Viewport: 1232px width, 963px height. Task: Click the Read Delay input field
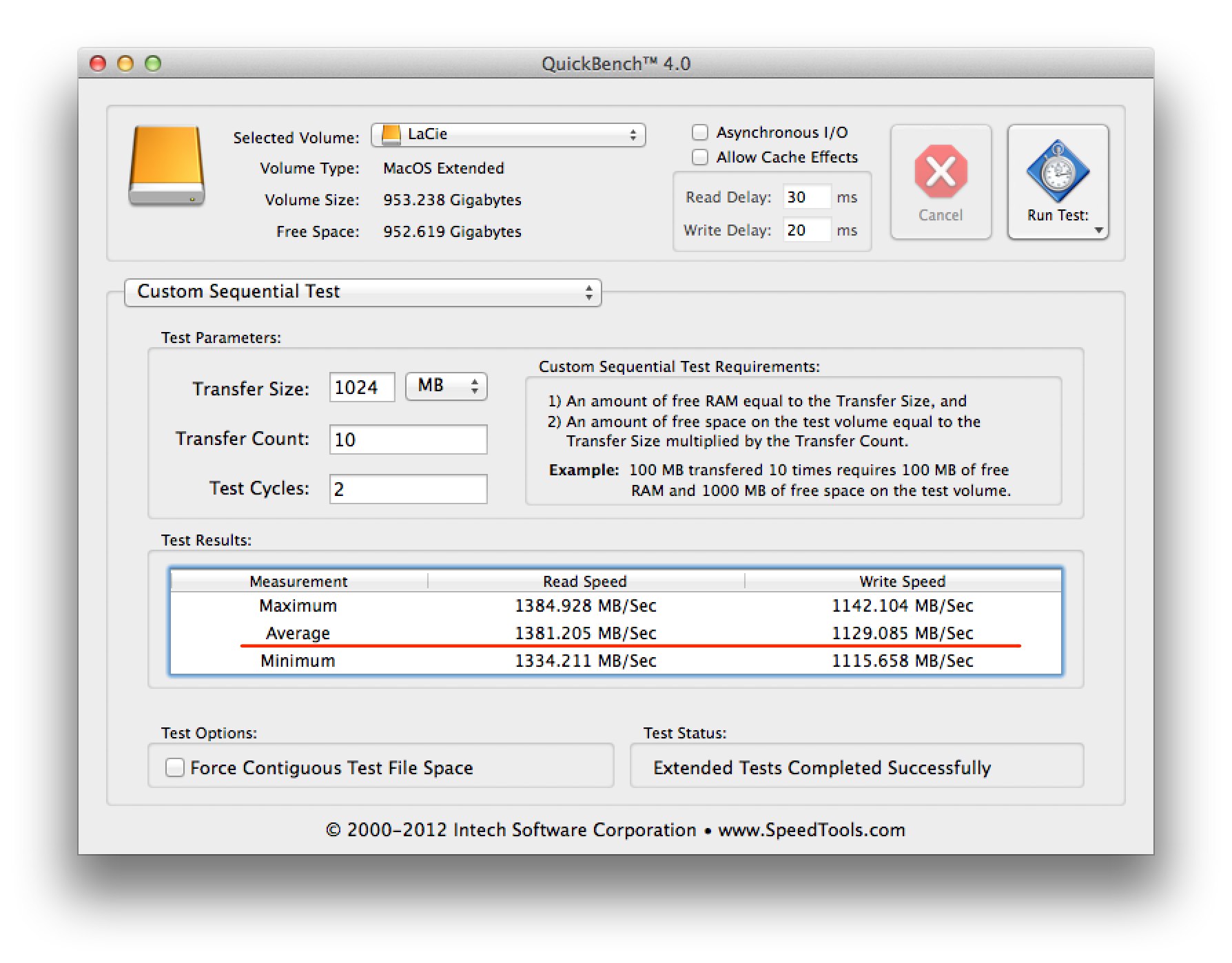point(807,197)
